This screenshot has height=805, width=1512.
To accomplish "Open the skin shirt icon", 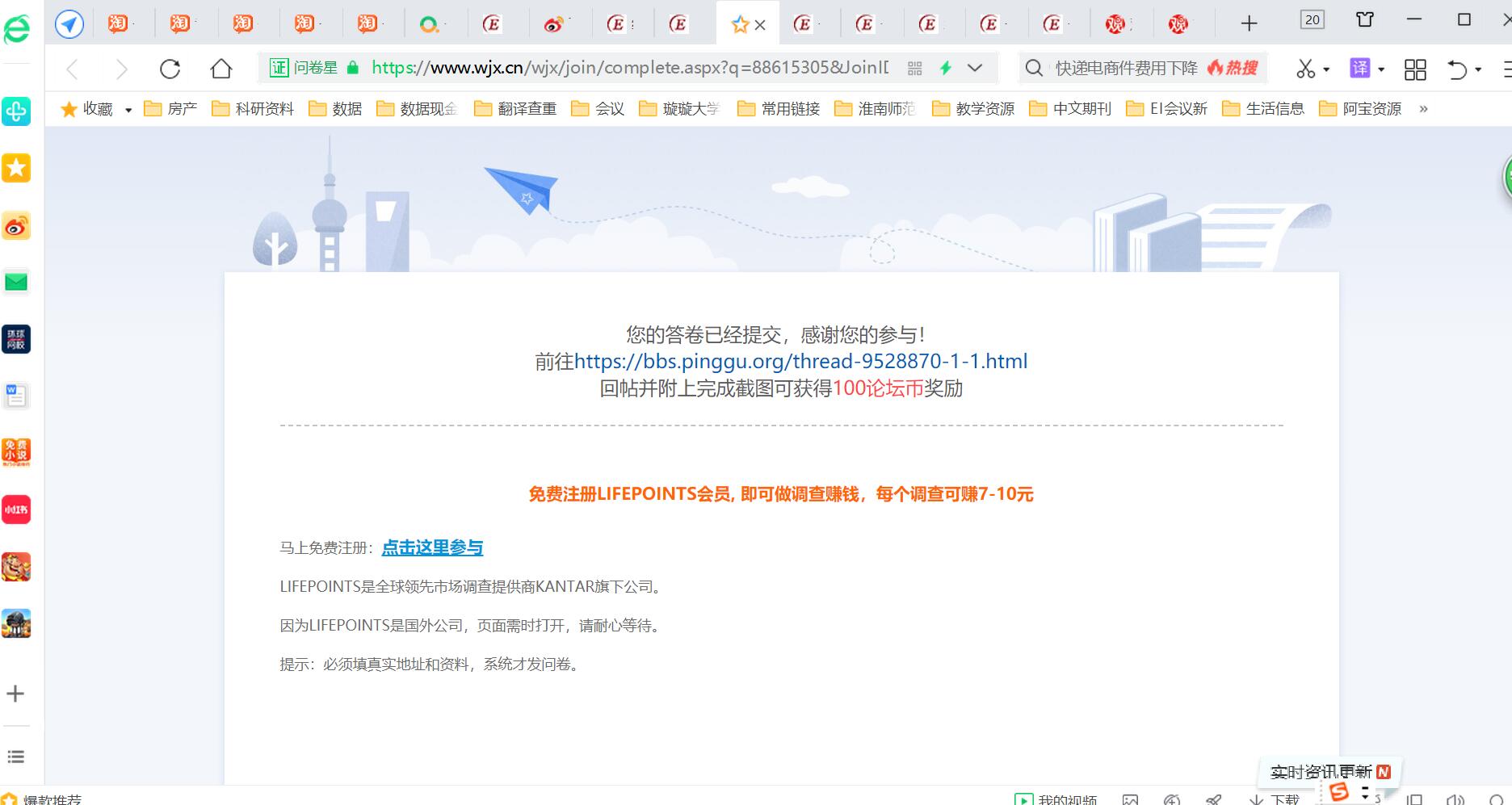I will tap(1365, 19).
